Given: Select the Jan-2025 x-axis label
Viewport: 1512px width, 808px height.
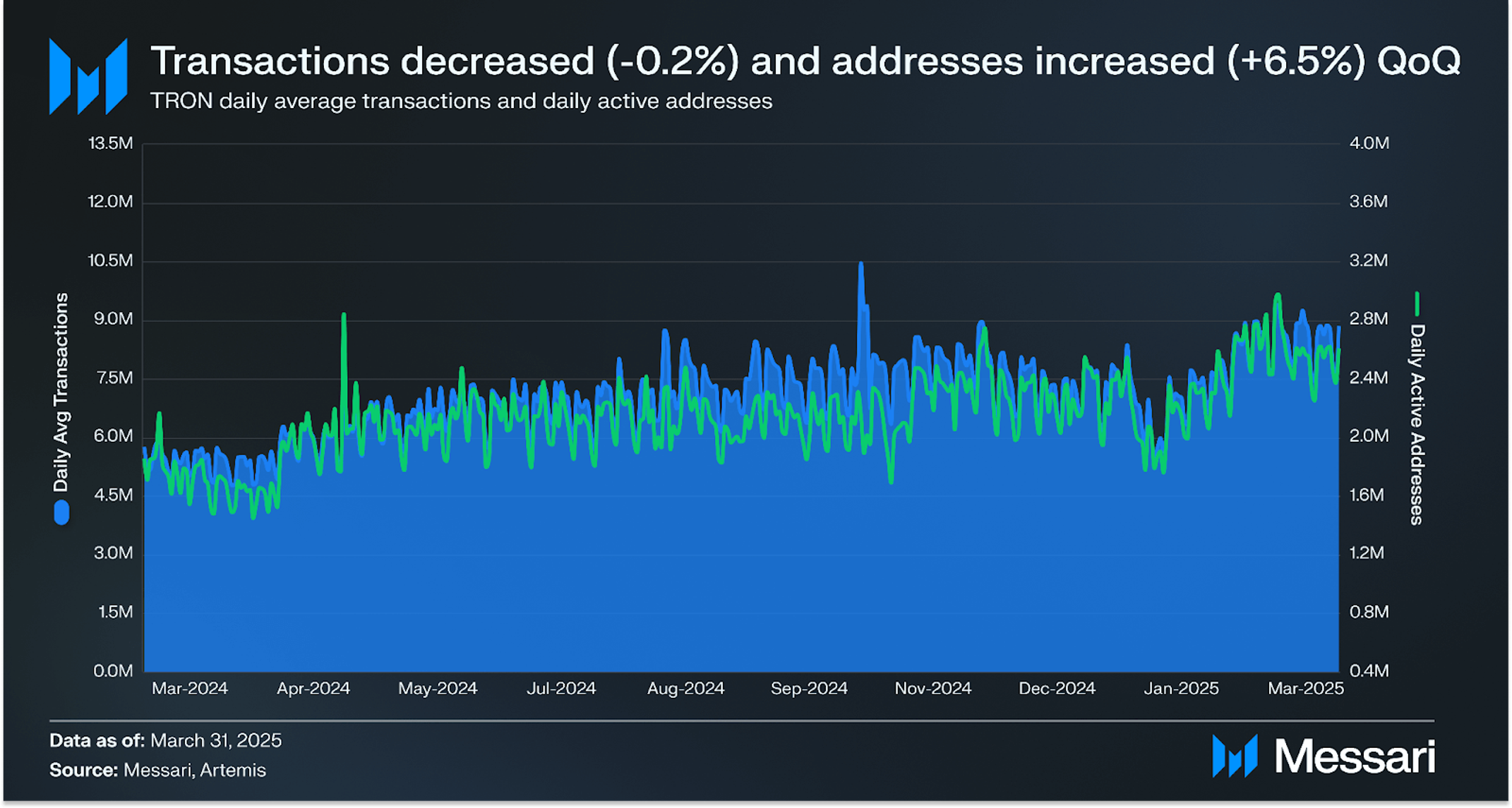Looking at the screenshot, I should click(x=1181, y=689).
